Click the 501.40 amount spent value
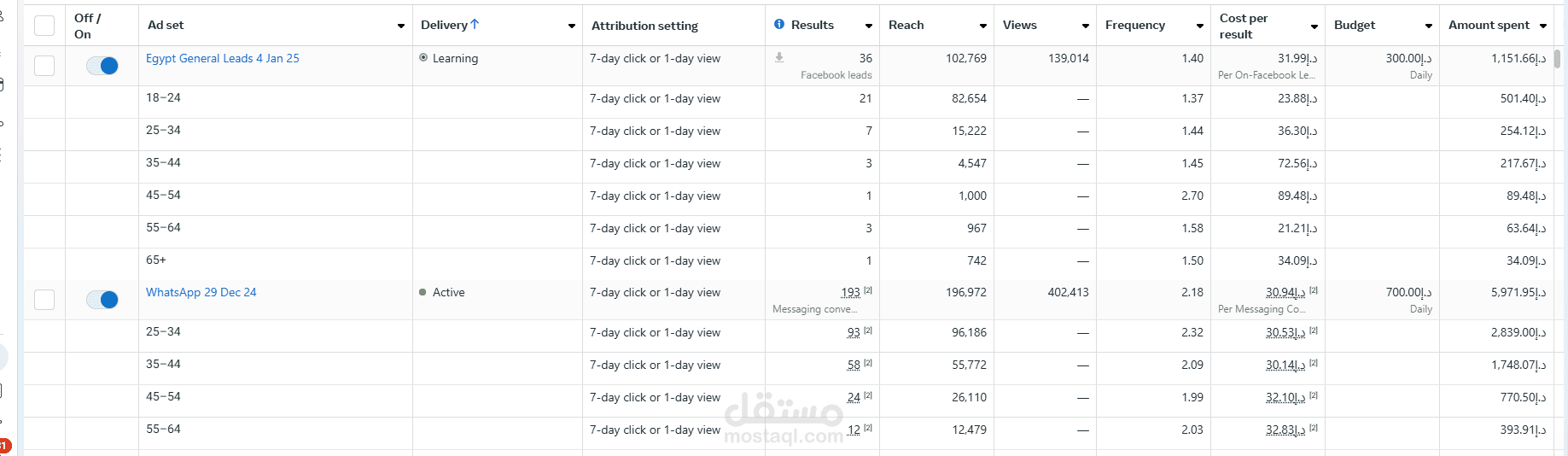This screenshot has width=1568, height=456. 1524,98
